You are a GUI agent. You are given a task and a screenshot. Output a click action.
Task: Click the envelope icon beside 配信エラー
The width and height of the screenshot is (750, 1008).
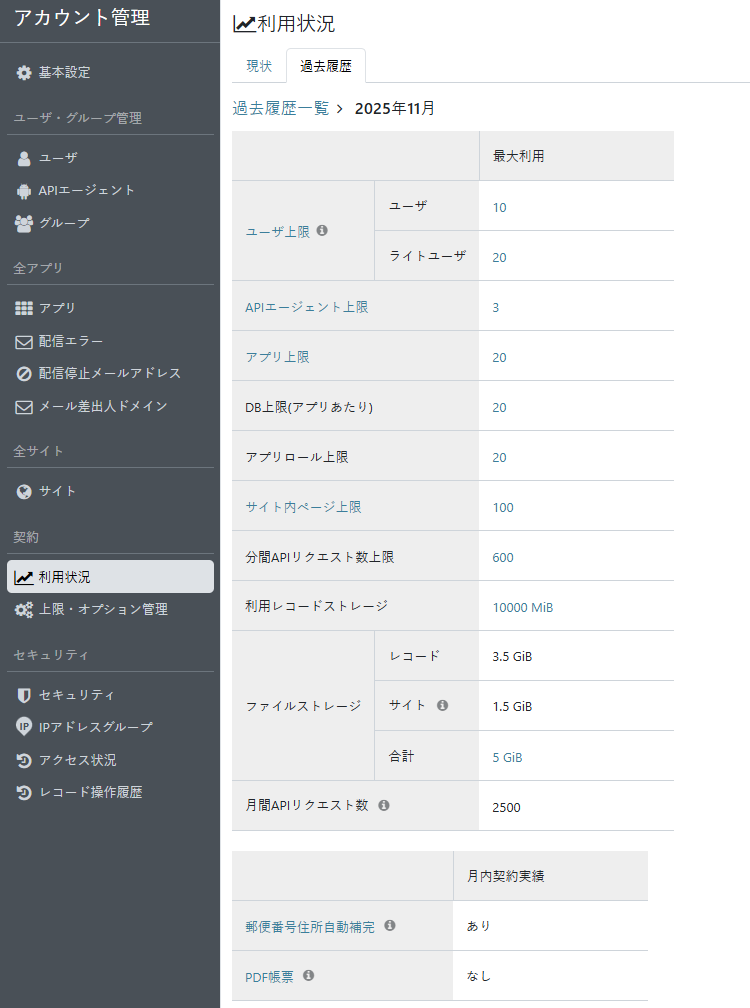coord(24,341)
